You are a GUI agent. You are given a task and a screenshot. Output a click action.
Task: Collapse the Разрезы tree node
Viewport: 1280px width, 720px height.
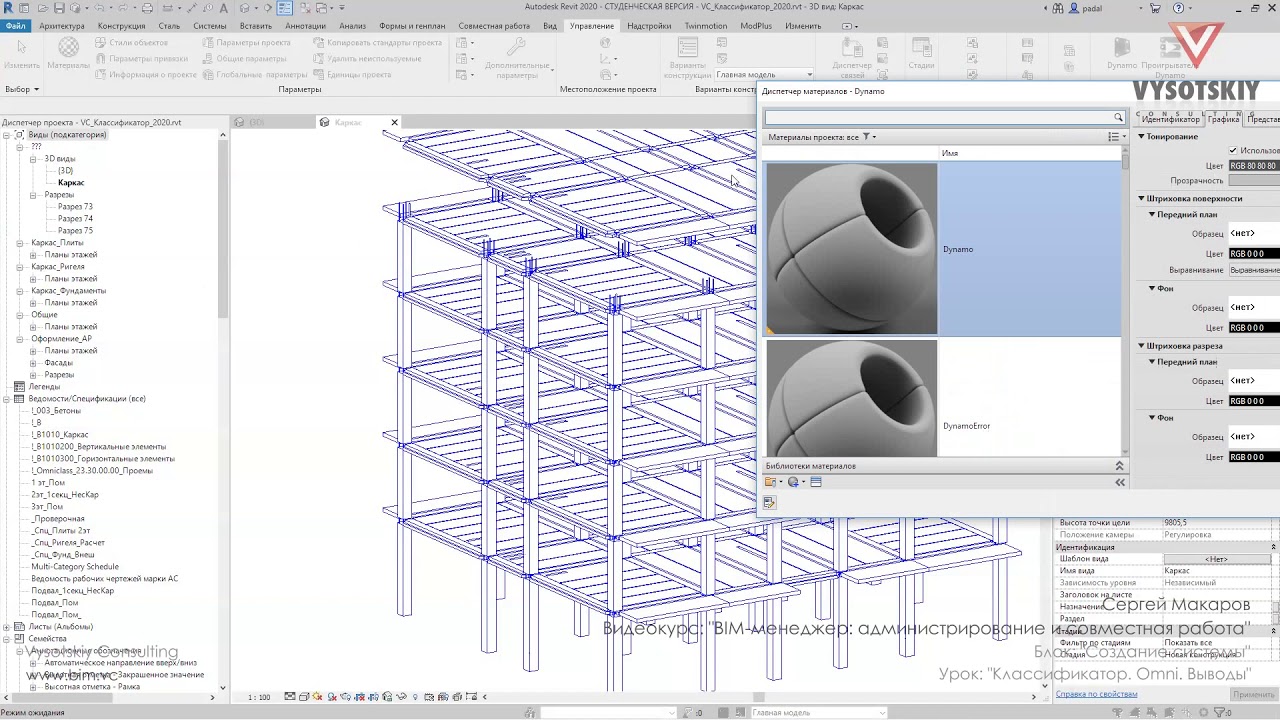click(x=33, y=195)
